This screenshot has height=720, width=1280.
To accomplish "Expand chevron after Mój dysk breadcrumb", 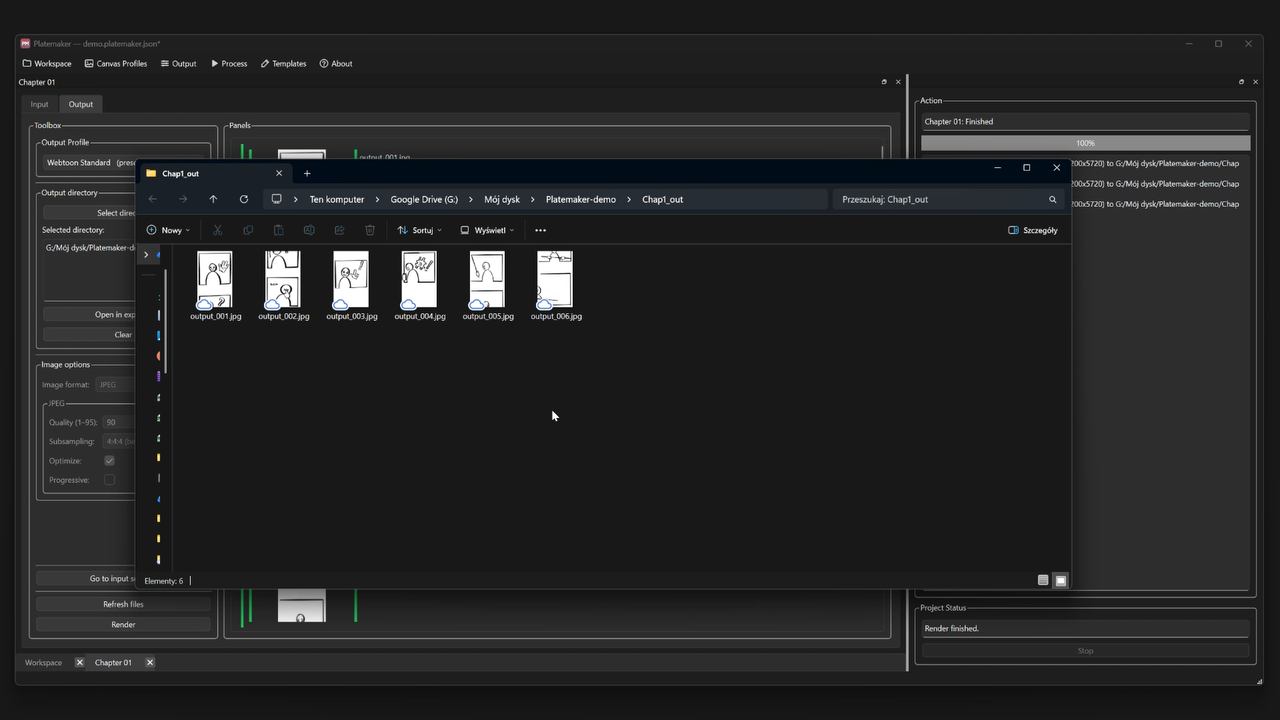I will (533, 199).
